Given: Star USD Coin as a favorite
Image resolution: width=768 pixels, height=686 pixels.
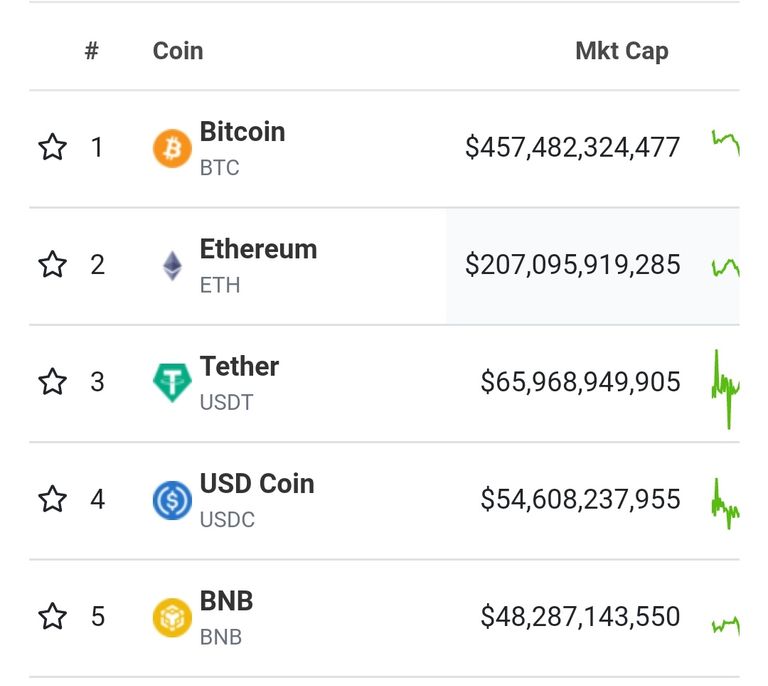Looking at the screenshot, I should pyautogui.click(x=52, y=499).
